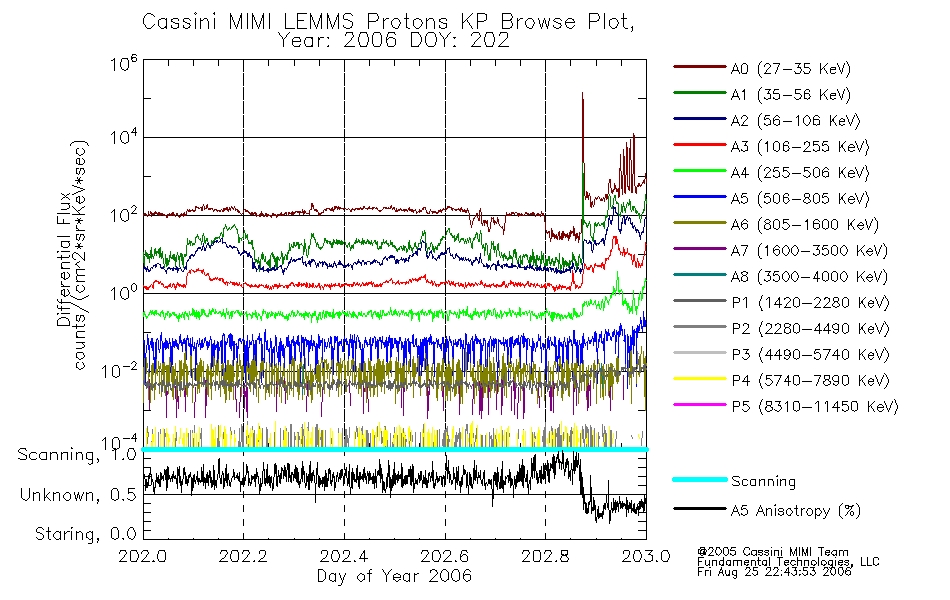The width and height of the screenshot is (950, 600).
Task: Click the 202.0 x-axis tick label
Action: (143, 556)
